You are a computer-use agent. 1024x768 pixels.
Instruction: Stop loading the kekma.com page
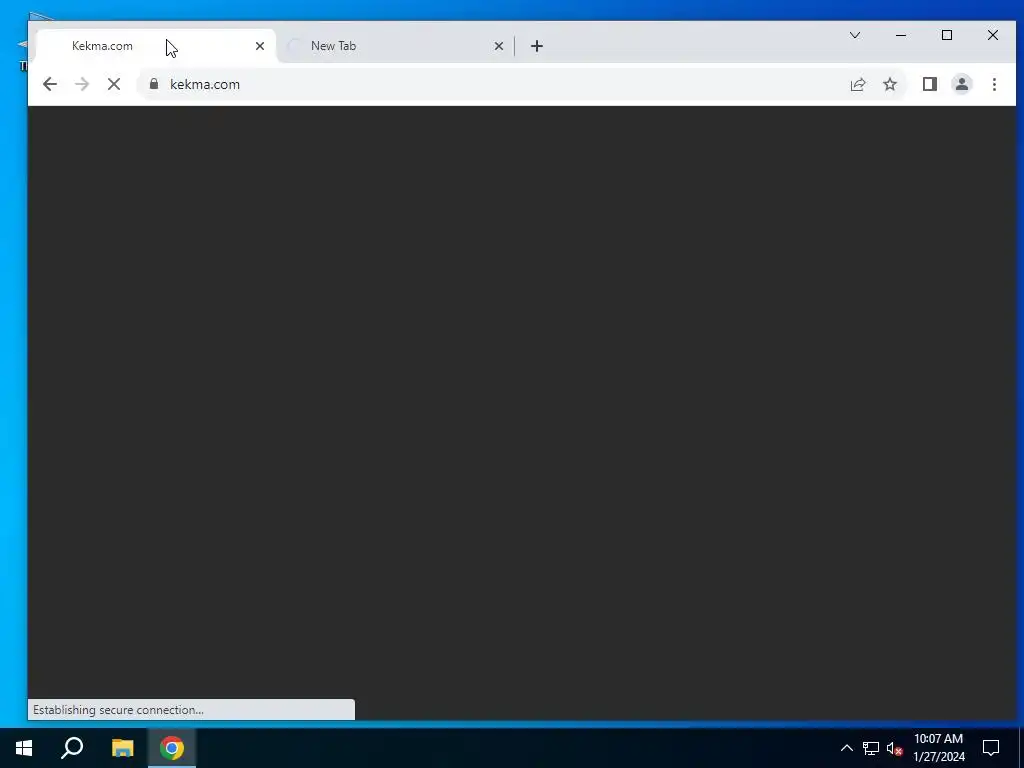point(114,84)
